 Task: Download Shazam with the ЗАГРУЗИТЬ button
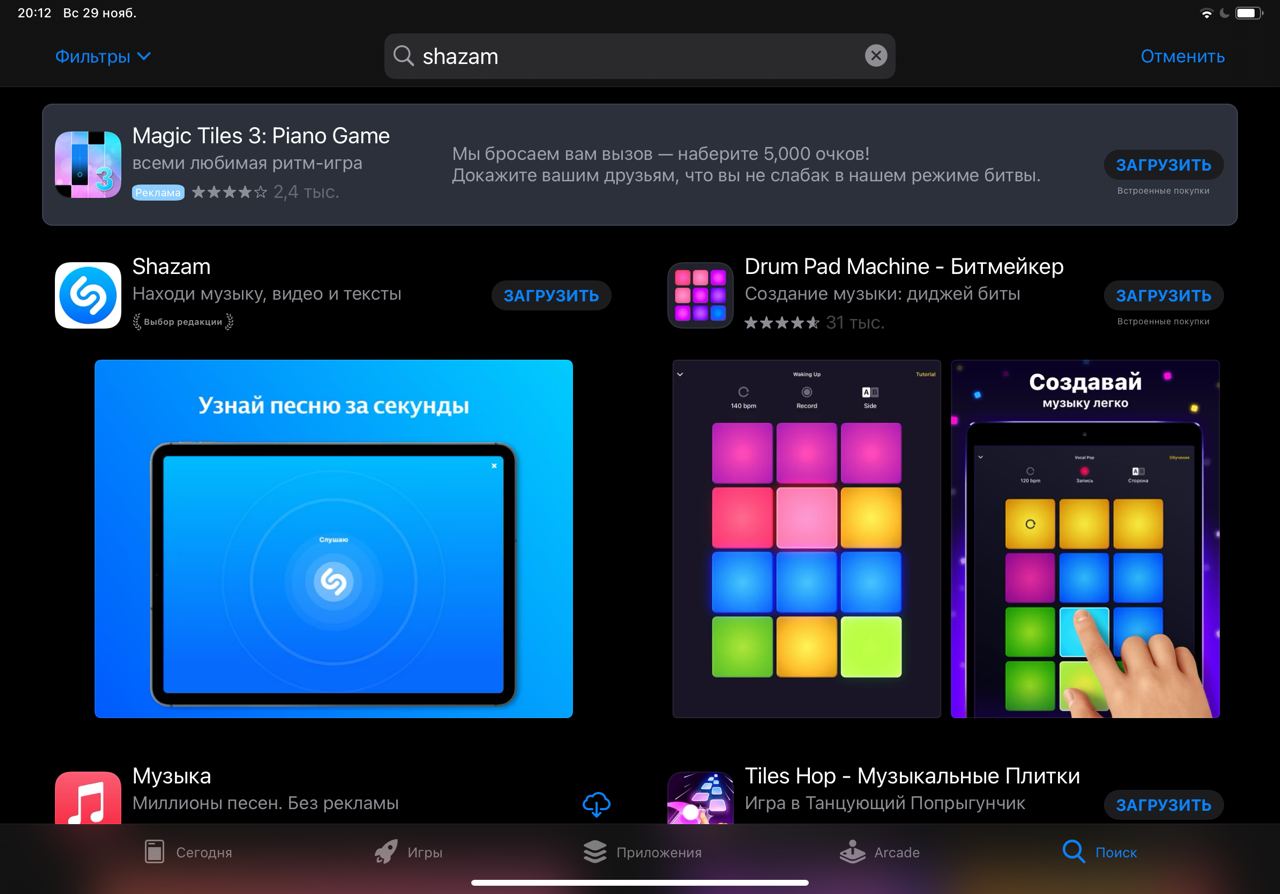pyautogui.click(x=551, y=295)
